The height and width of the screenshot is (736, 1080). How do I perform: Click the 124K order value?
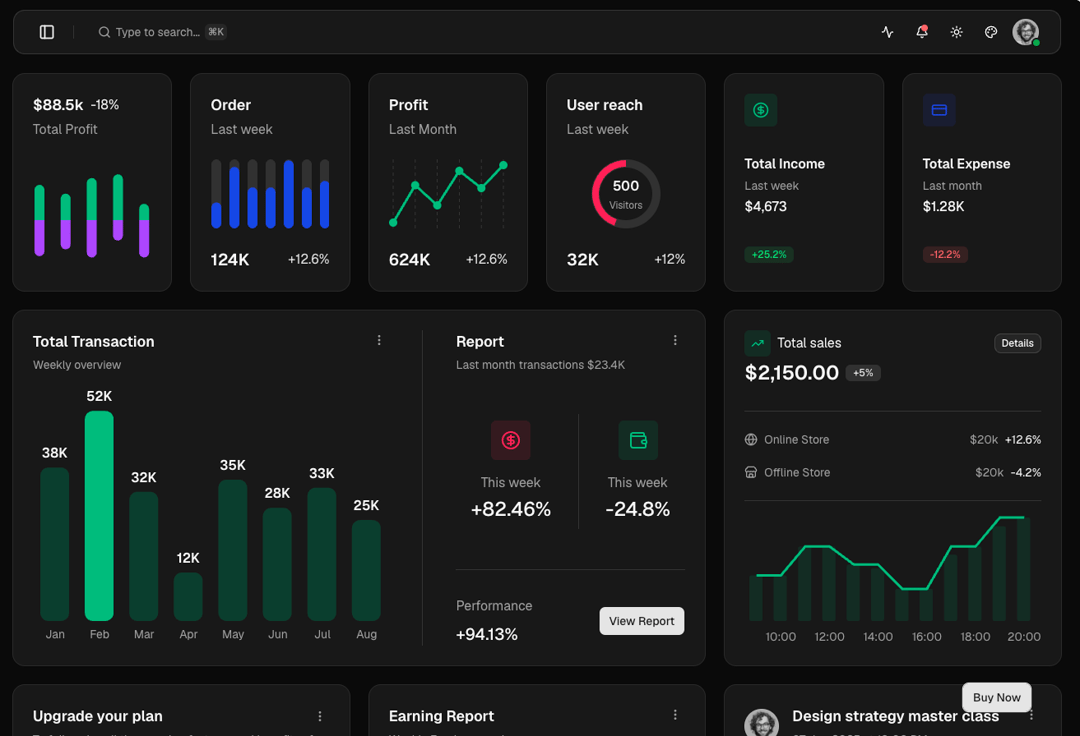tap(229, 260)
